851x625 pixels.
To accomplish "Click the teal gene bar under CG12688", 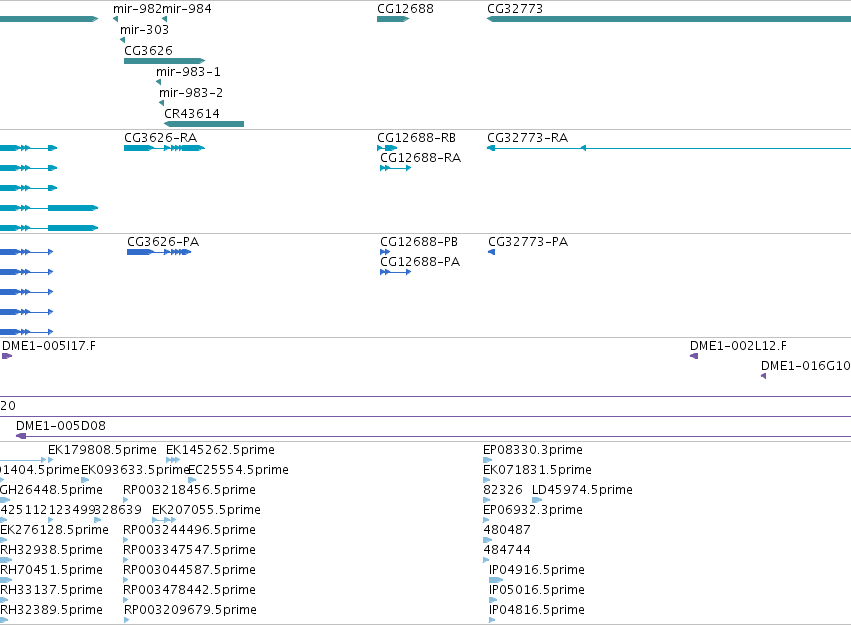I will pos(393,19).
